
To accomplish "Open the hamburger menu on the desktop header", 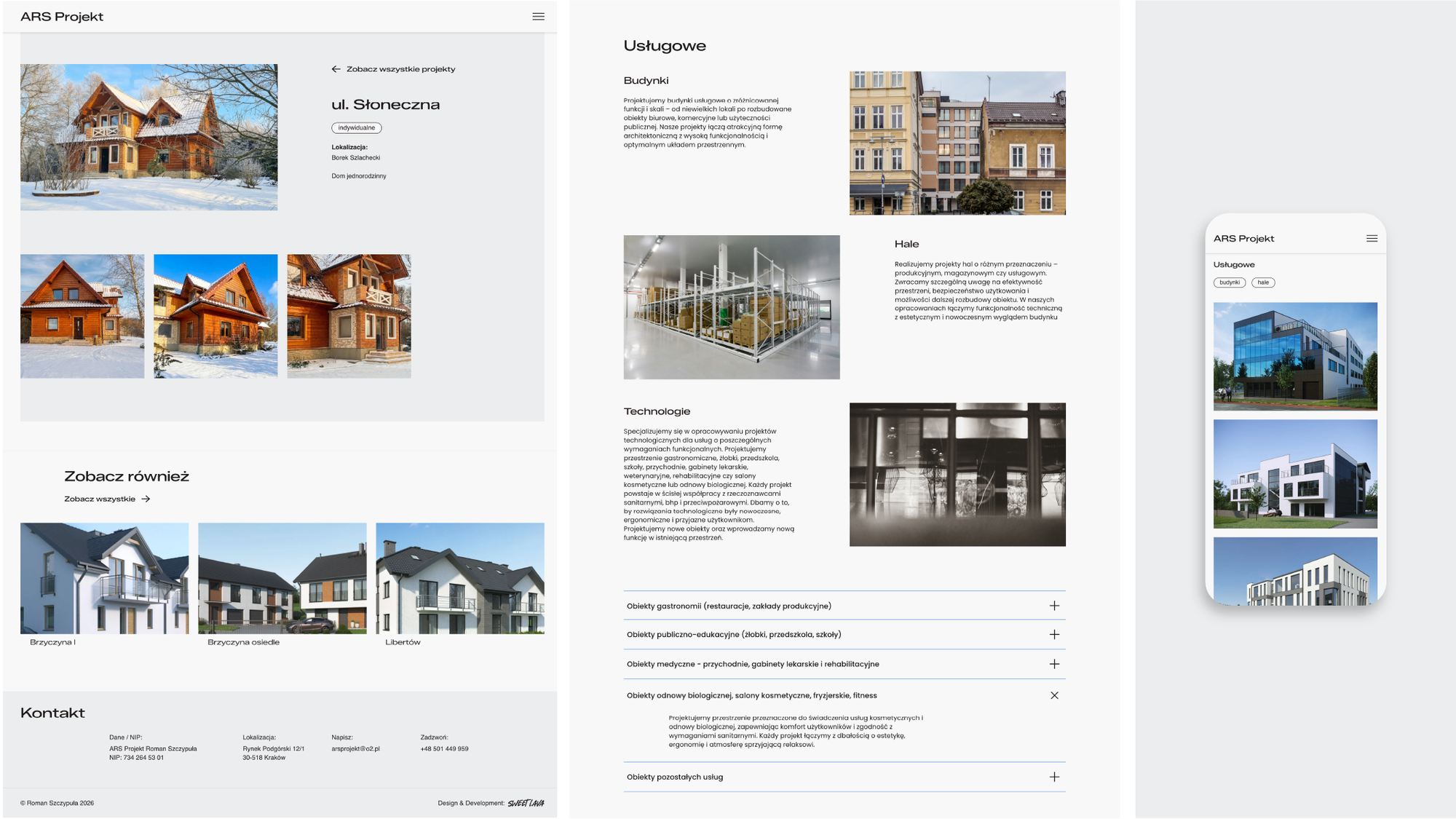I will pyautogui.click(x=538, y=17).
